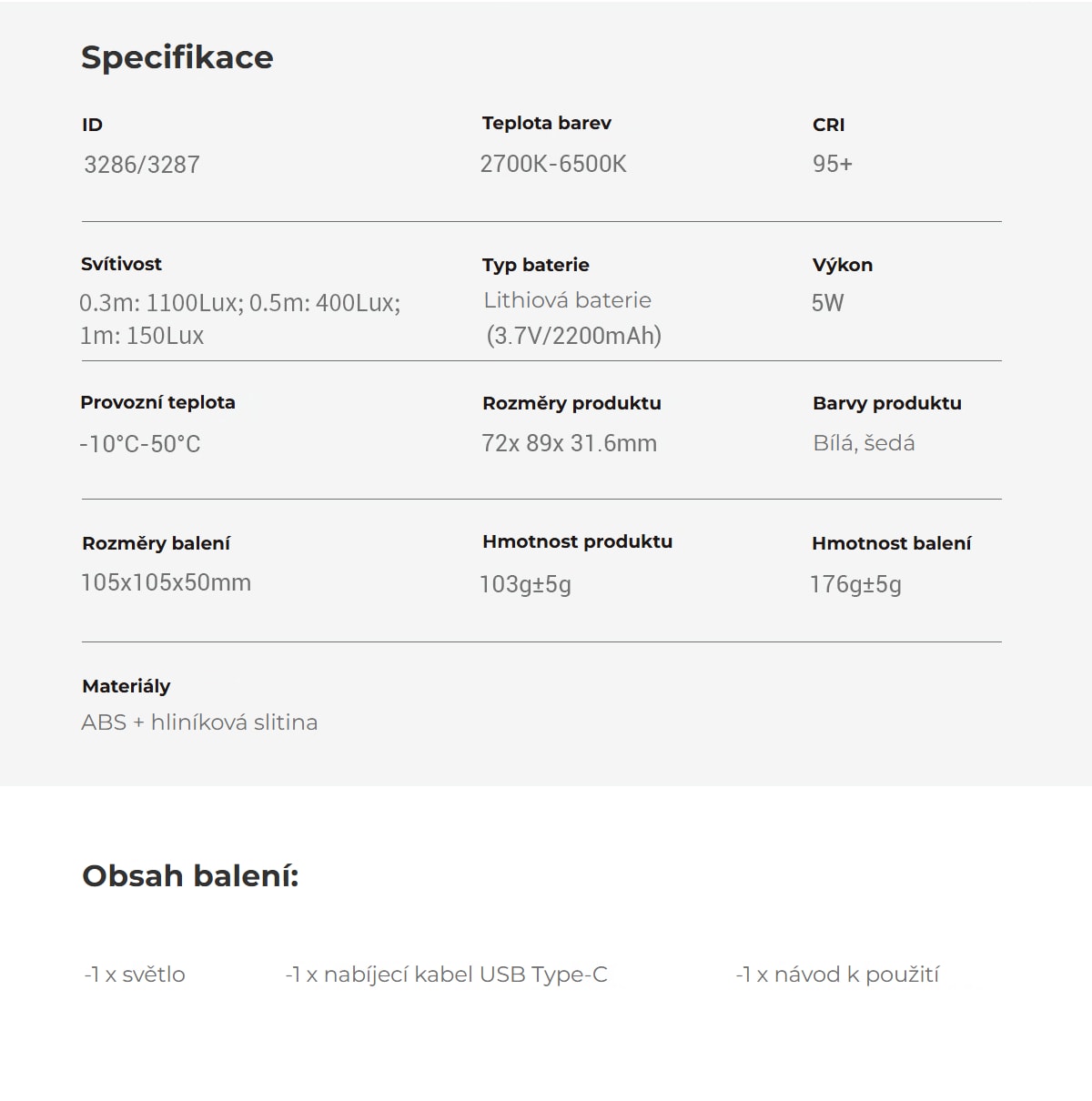Click the Specifikace heading
The width and height of the screenshot is (1092, 1101).
[177, 57]
